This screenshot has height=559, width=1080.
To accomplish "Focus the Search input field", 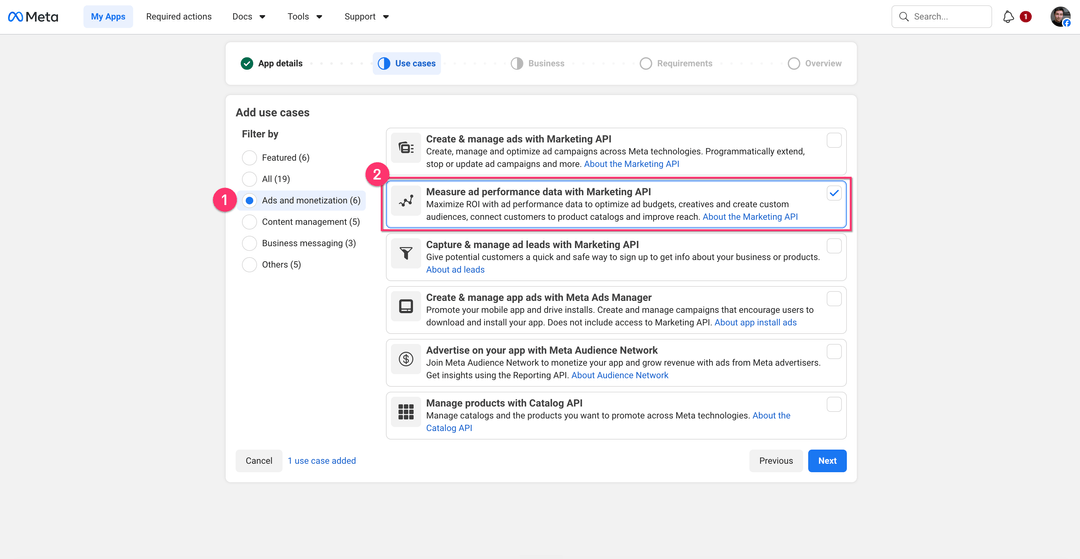I will click(x=942, y=17).
